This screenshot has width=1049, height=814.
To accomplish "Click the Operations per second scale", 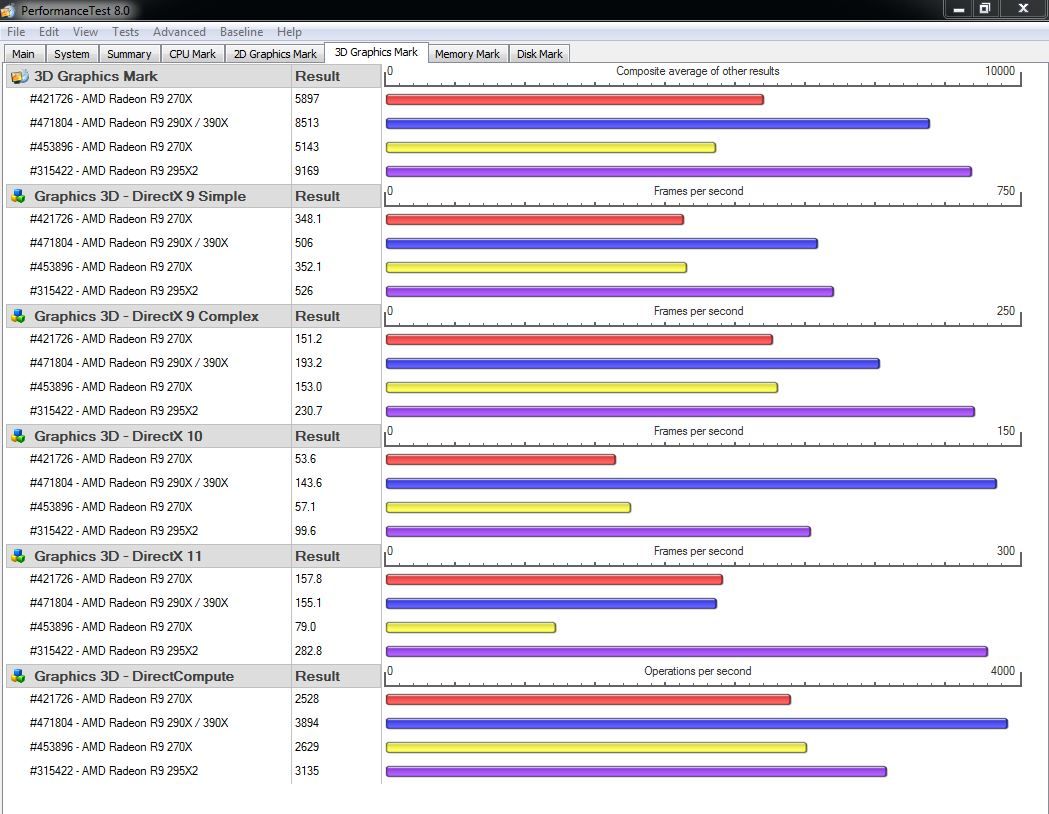I will (x=703, y=676).
